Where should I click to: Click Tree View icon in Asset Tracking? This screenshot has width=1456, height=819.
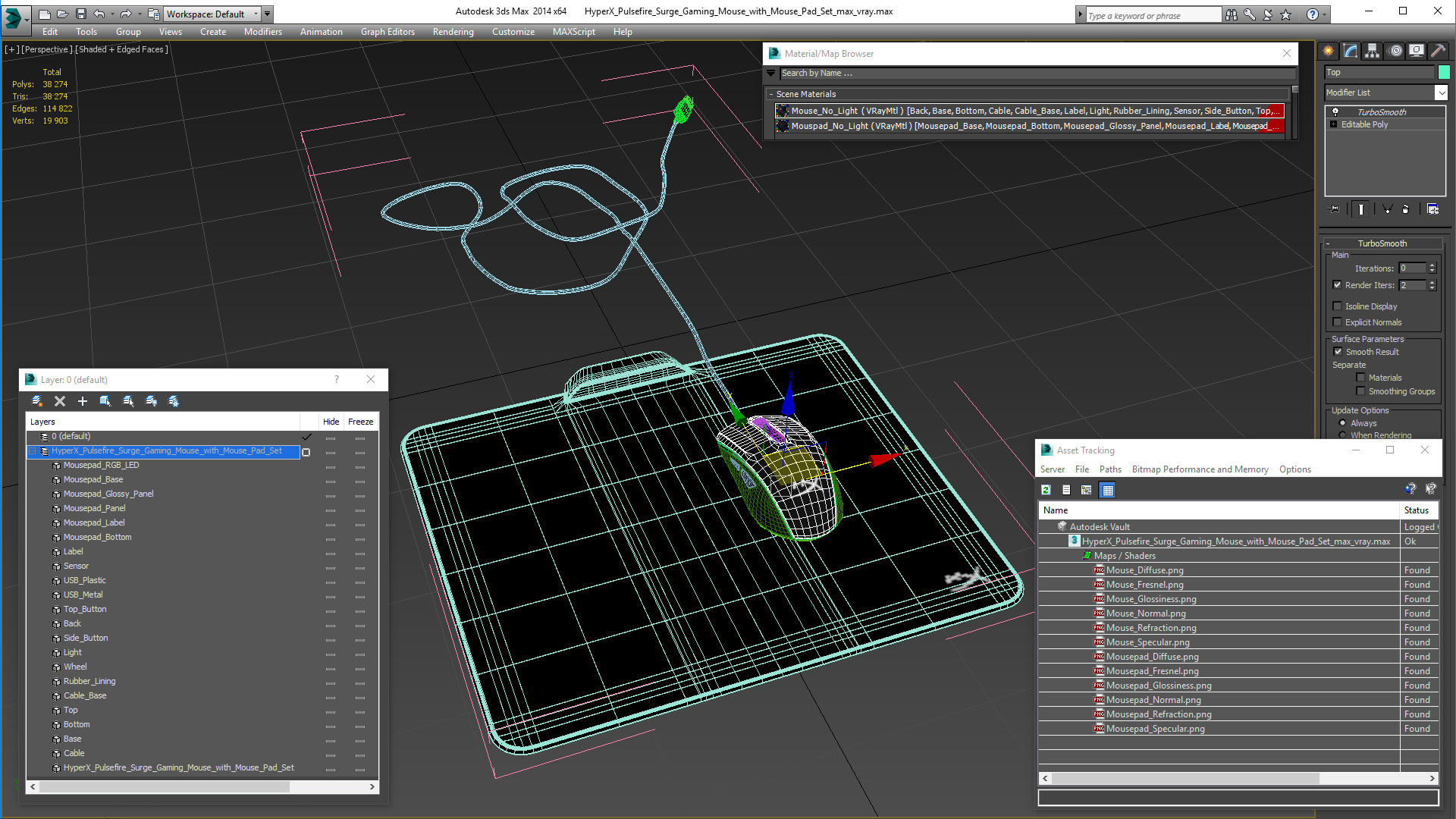point(1087,490)
